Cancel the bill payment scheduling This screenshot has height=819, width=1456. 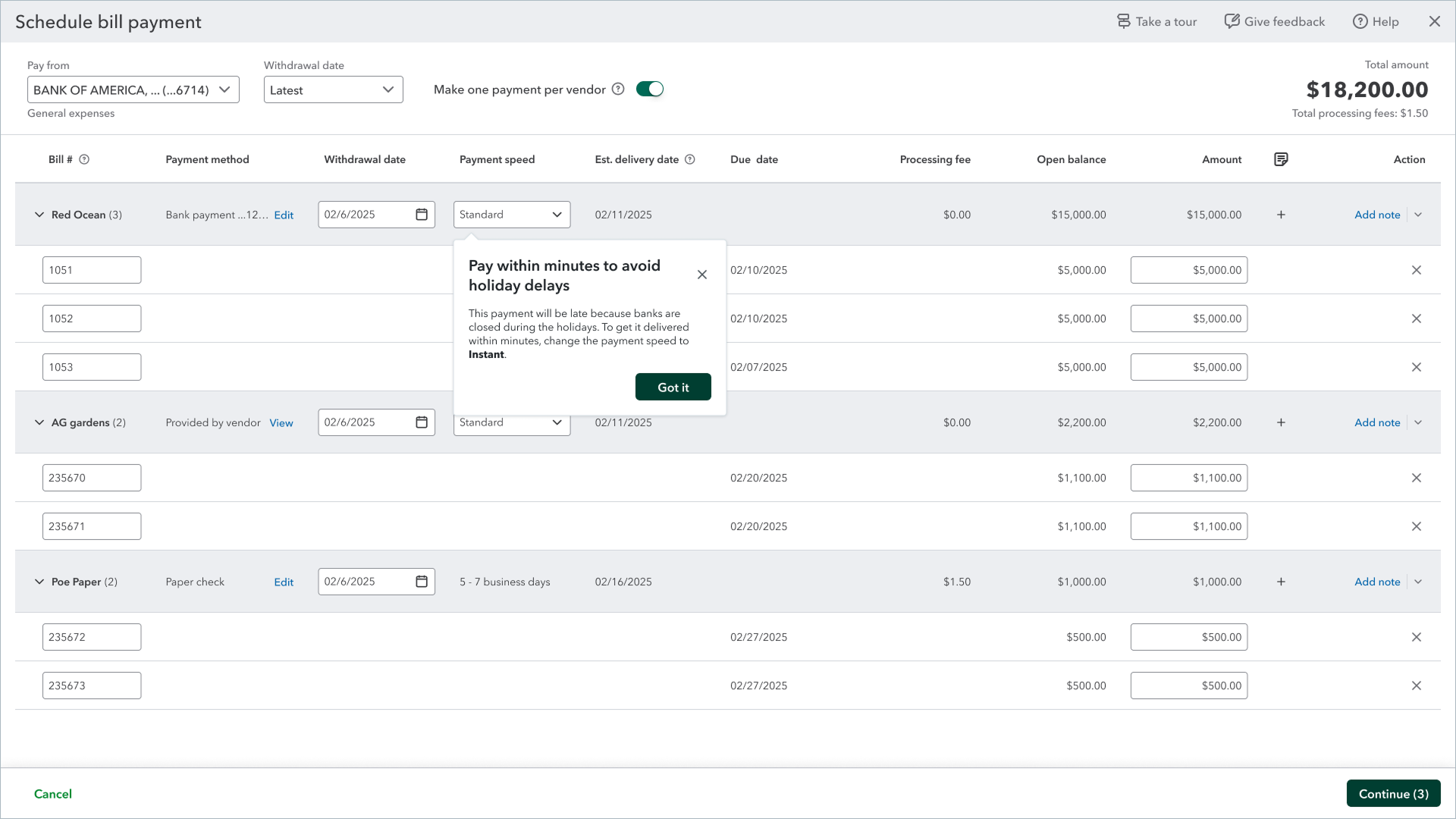coord(53,794)
